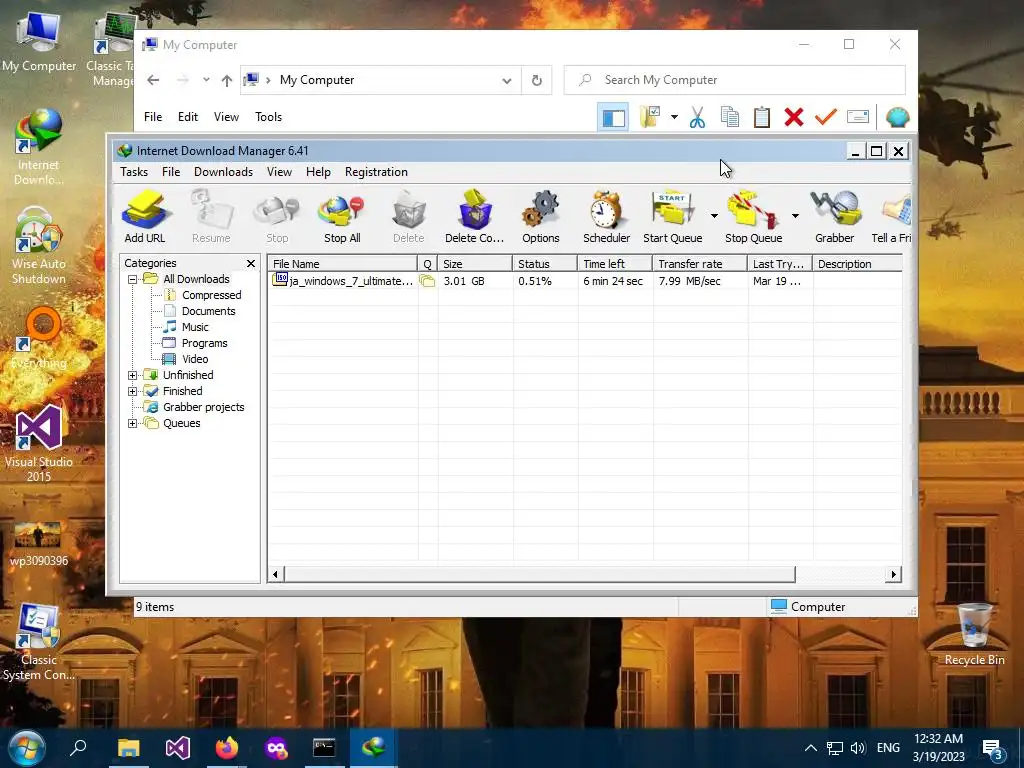The image size is (1024, 768).
Task: Click Cut scissors icon in My Computer
Action: [x=697, y=118]
